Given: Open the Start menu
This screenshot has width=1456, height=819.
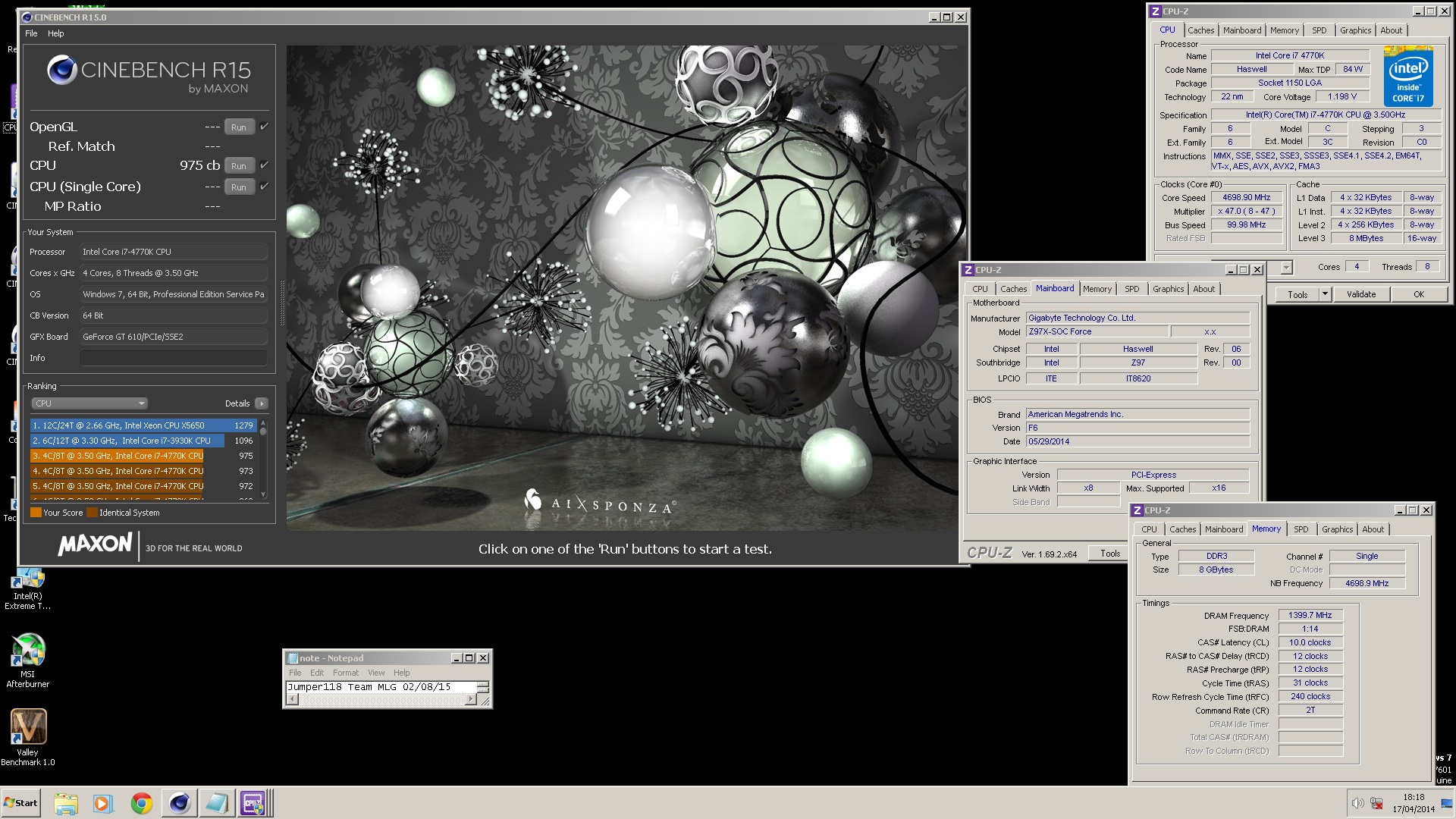Looking at the screenshot, I should [21, 803].
